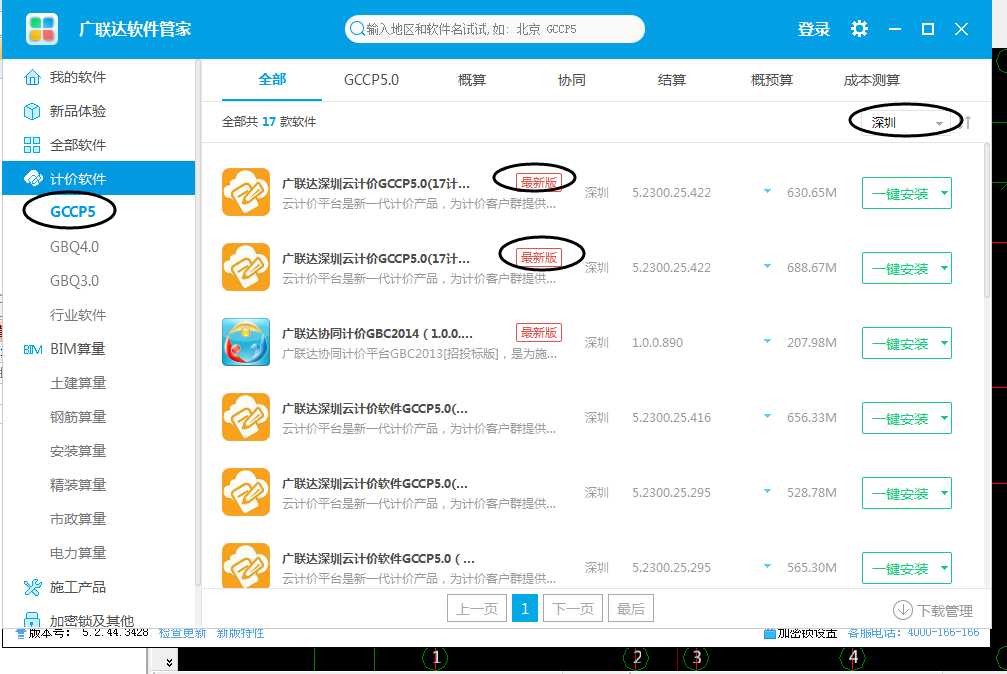Image resolution: width=1007 pixels, height=674 pixels.
Task: Select 行业软件 in sidebar
Action: pyautogui.click(x=78, y=315)
